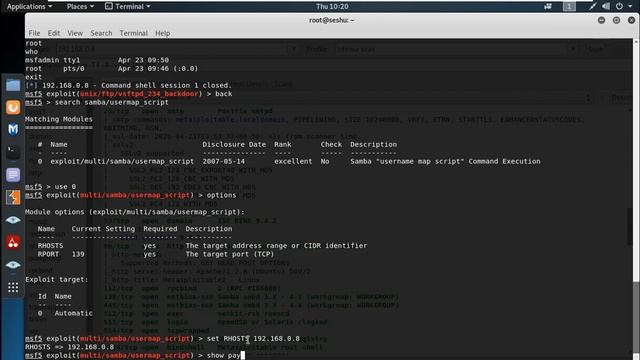Click the 'root@seshu: ~' window title

[331, 20]
